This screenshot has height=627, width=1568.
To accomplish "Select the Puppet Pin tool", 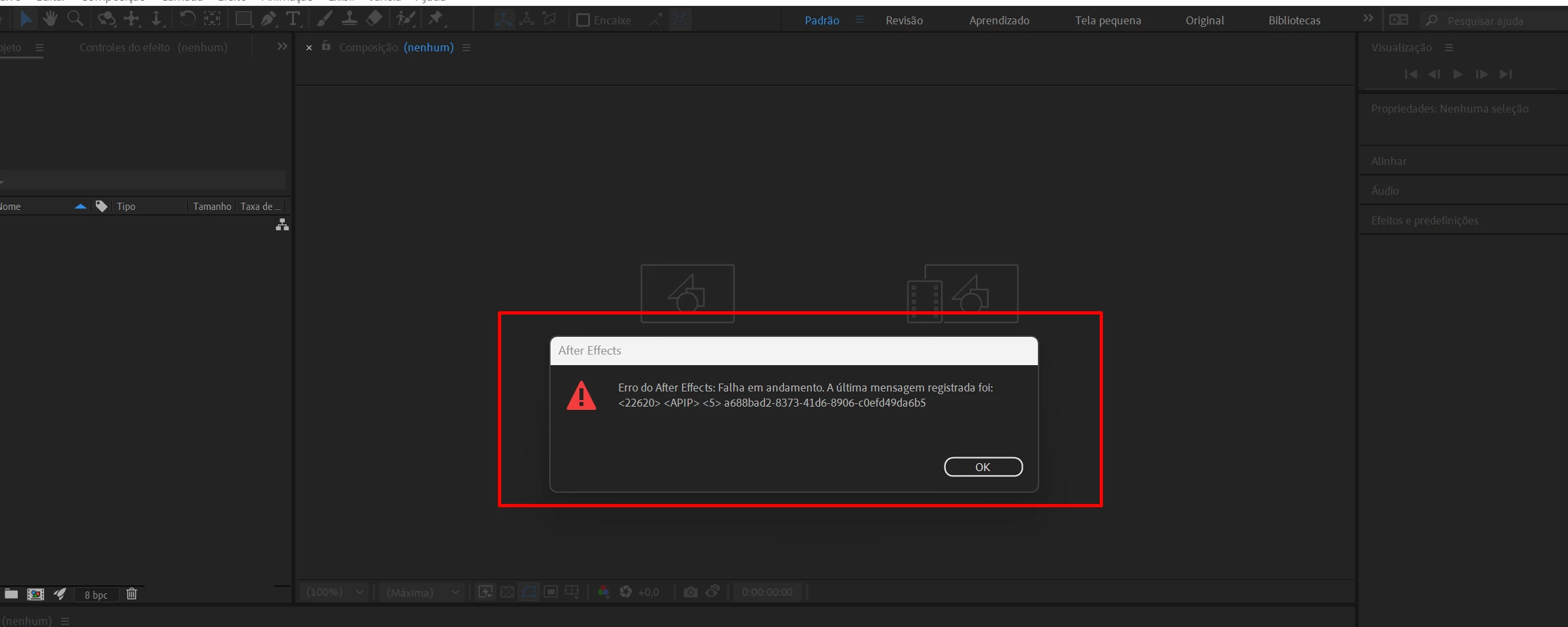I will tap(435, 19).
